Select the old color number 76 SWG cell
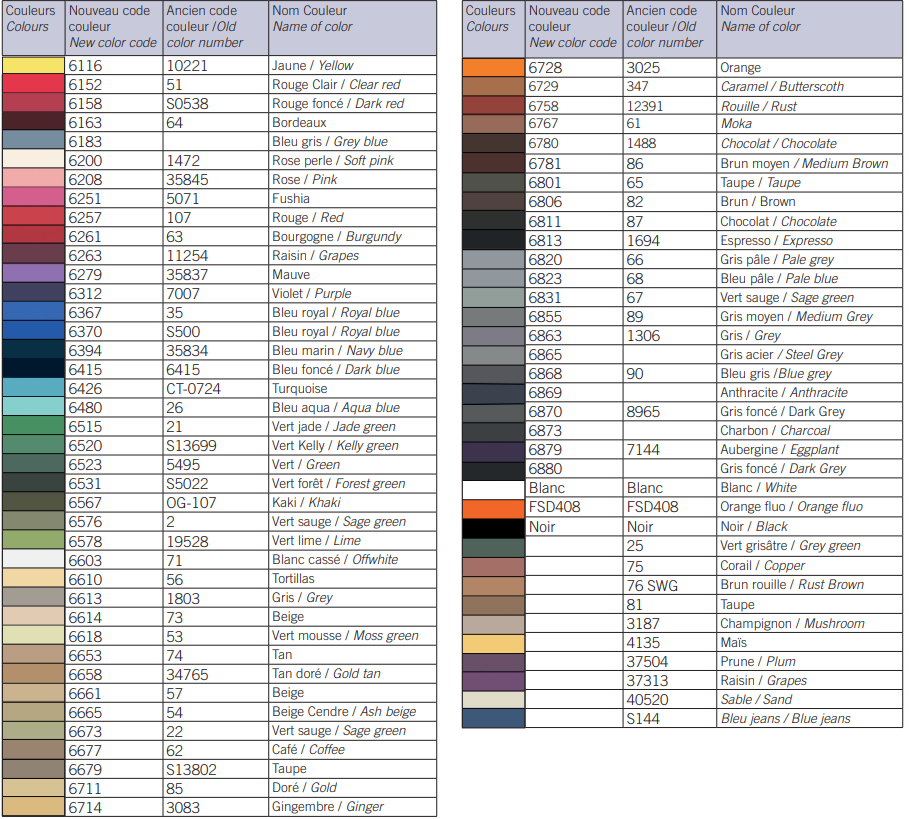909x819 pixels. click(669, 584)
